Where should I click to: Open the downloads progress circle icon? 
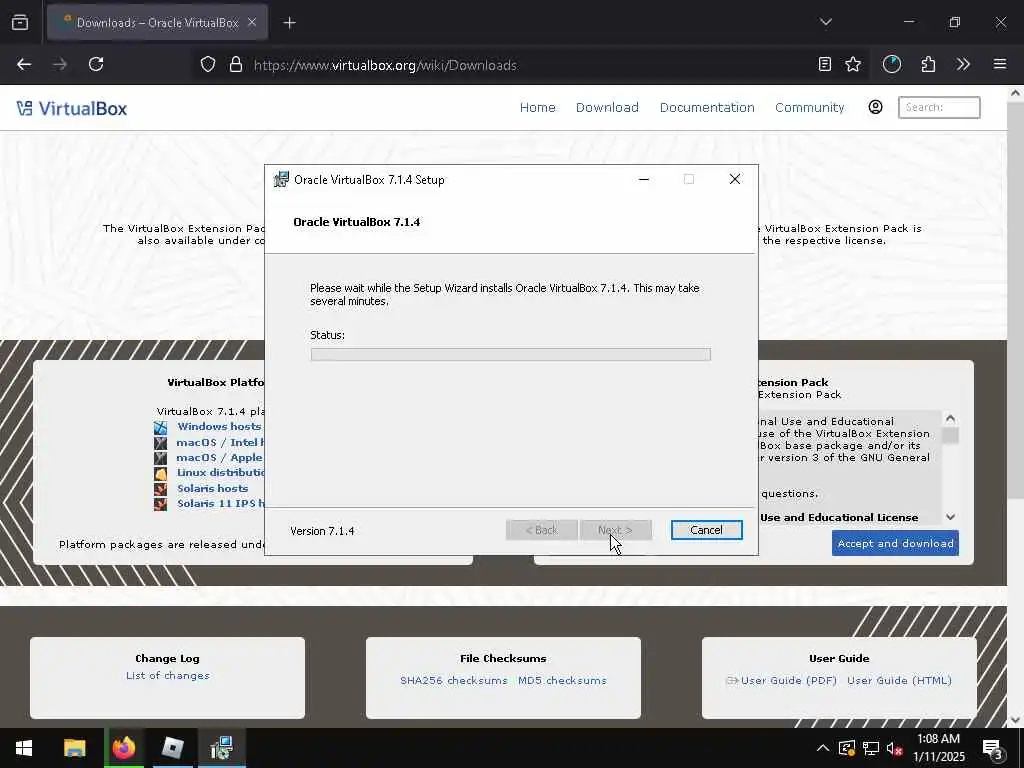(x=891, y=64)
